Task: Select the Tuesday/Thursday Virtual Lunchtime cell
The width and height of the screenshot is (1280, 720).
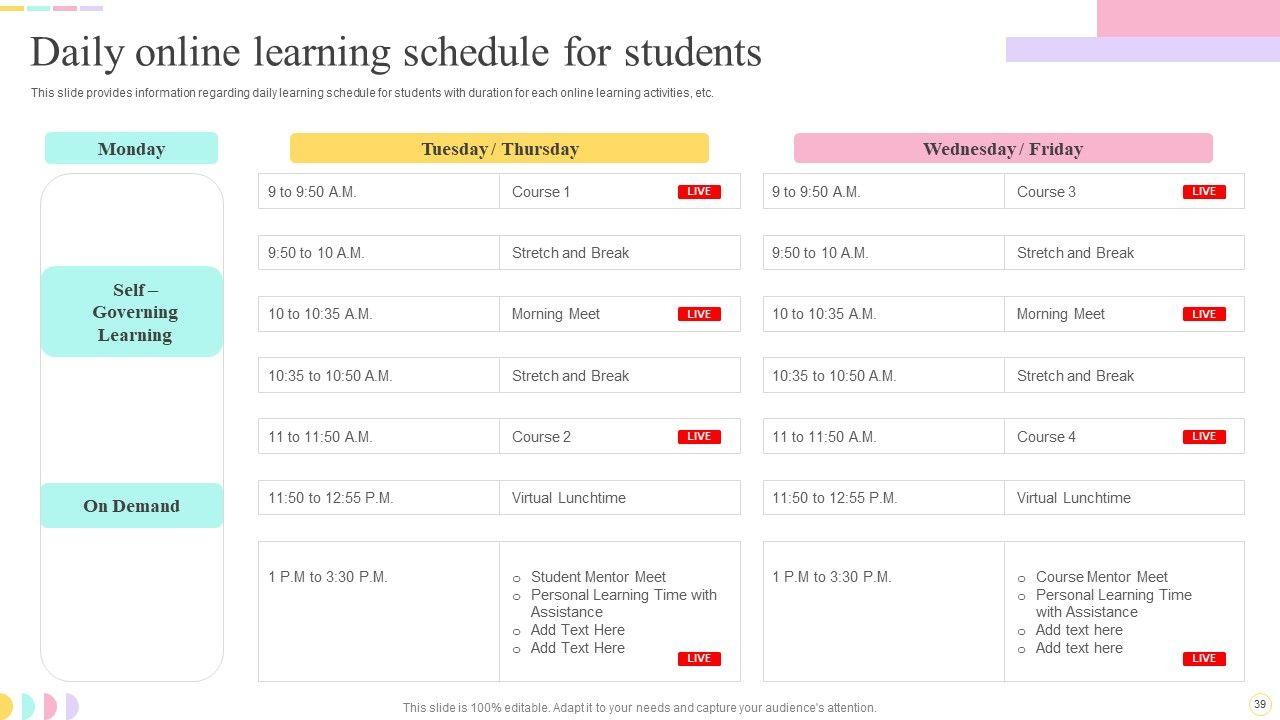Action: (x=619, y=498)
